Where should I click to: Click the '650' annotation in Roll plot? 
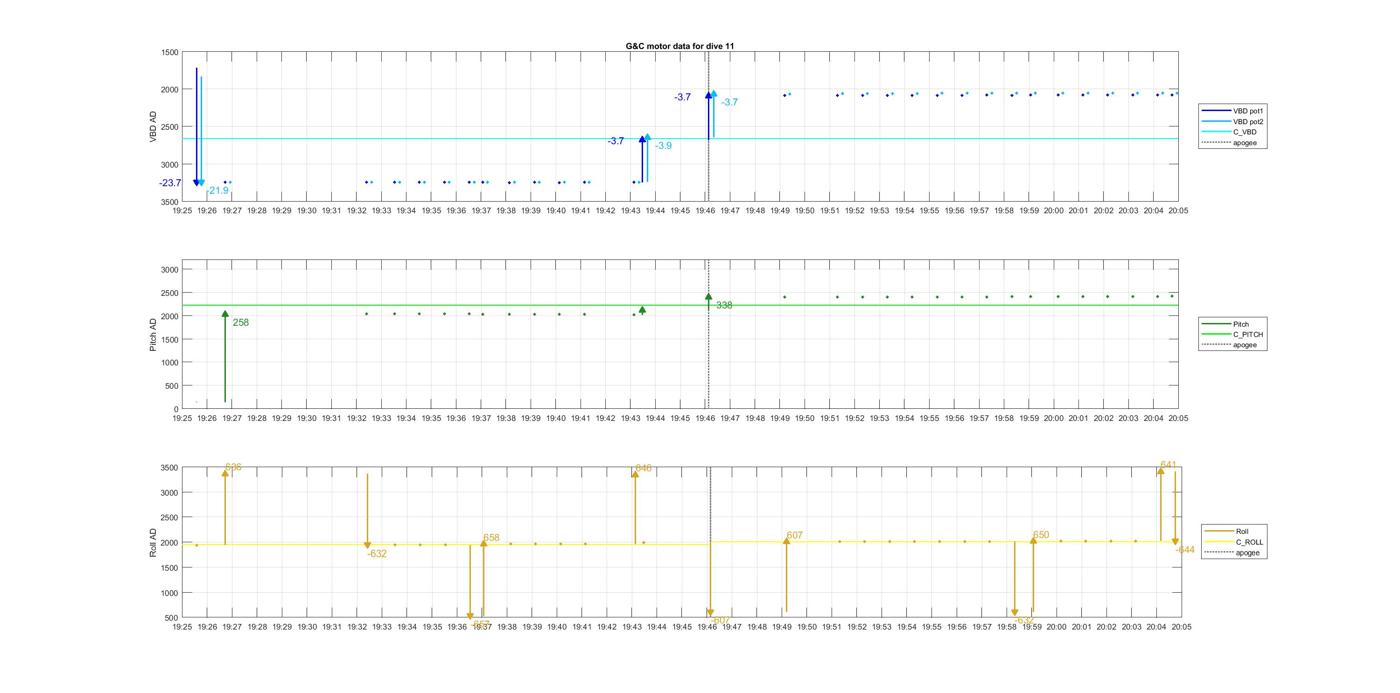[x=1041, y=535]
